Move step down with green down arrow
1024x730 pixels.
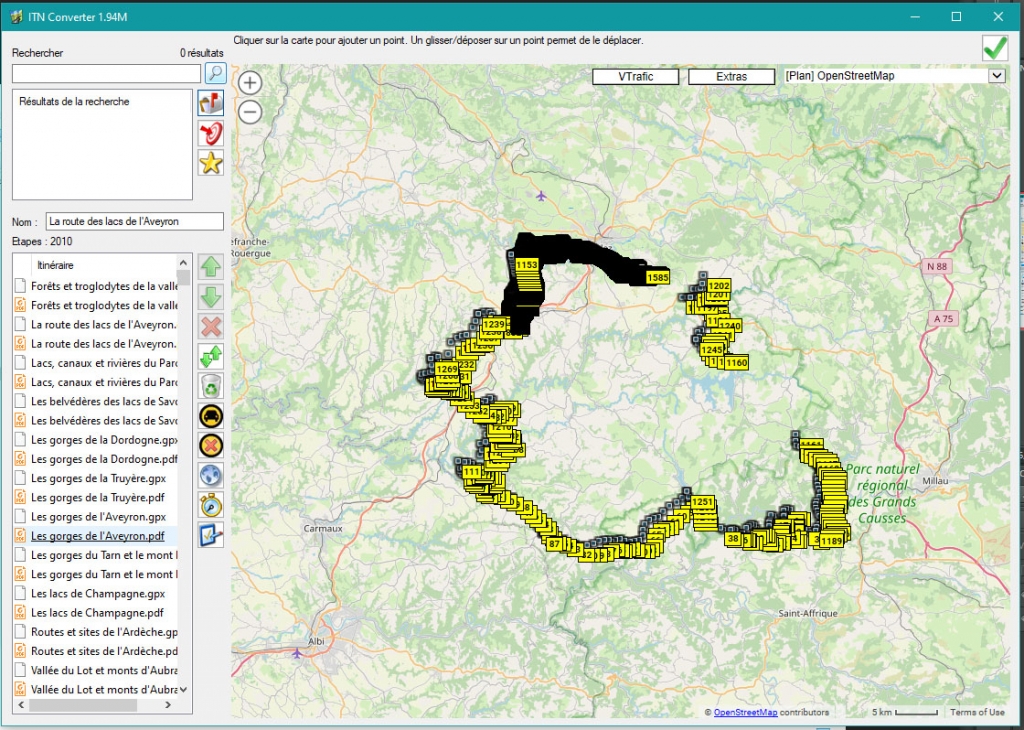(x=211, y=296)
